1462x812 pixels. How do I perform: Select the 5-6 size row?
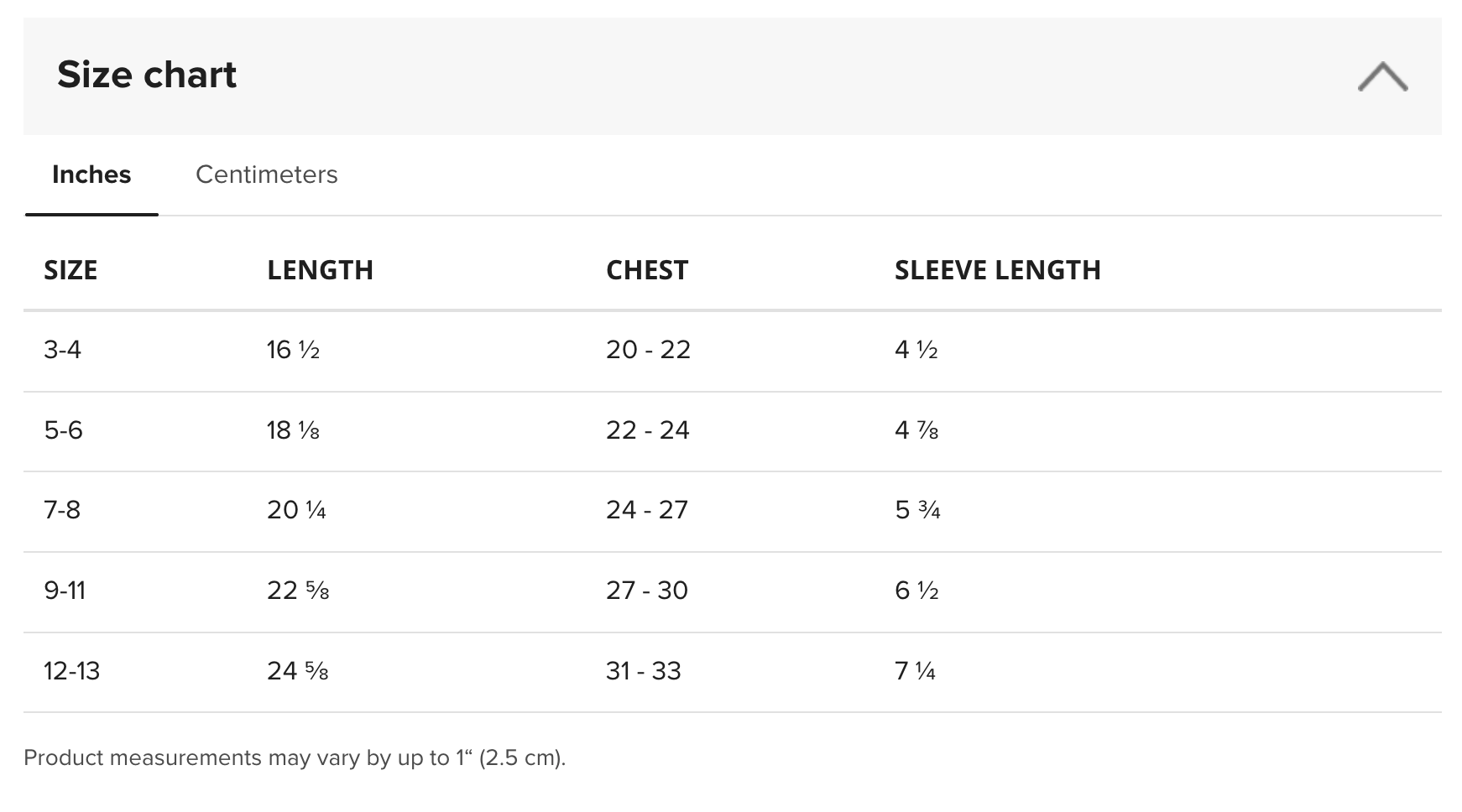pos(732,431)
